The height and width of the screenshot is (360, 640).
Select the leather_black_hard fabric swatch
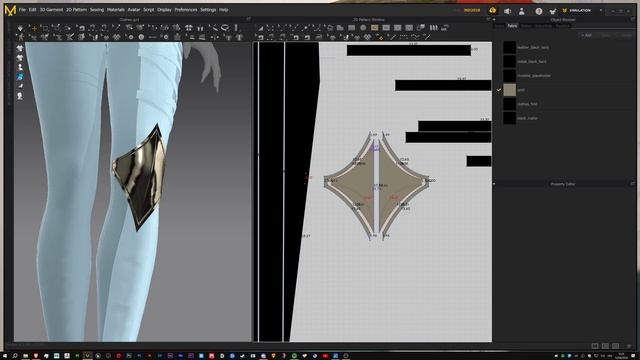click(x=509, y=47)
